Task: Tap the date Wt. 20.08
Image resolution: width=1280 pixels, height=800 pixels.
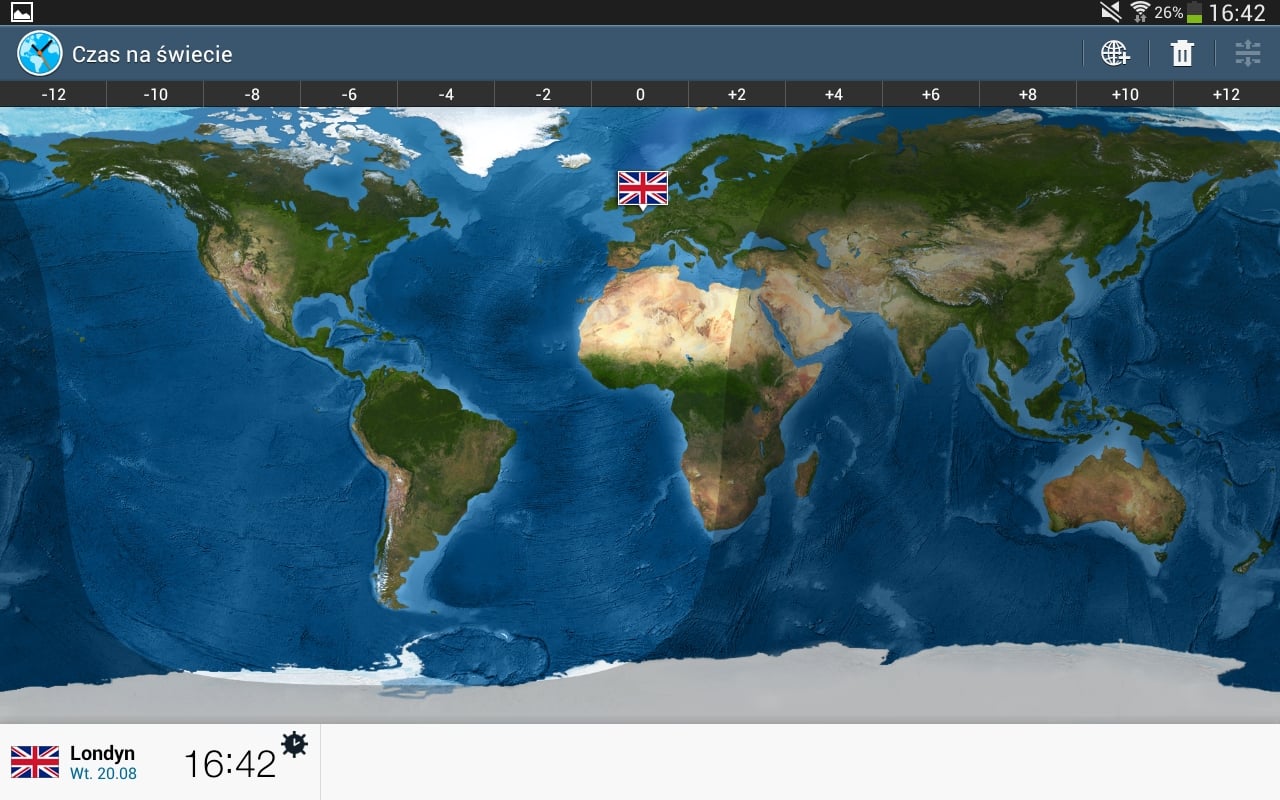Action: pyautogui.click(x=103, y=773)
